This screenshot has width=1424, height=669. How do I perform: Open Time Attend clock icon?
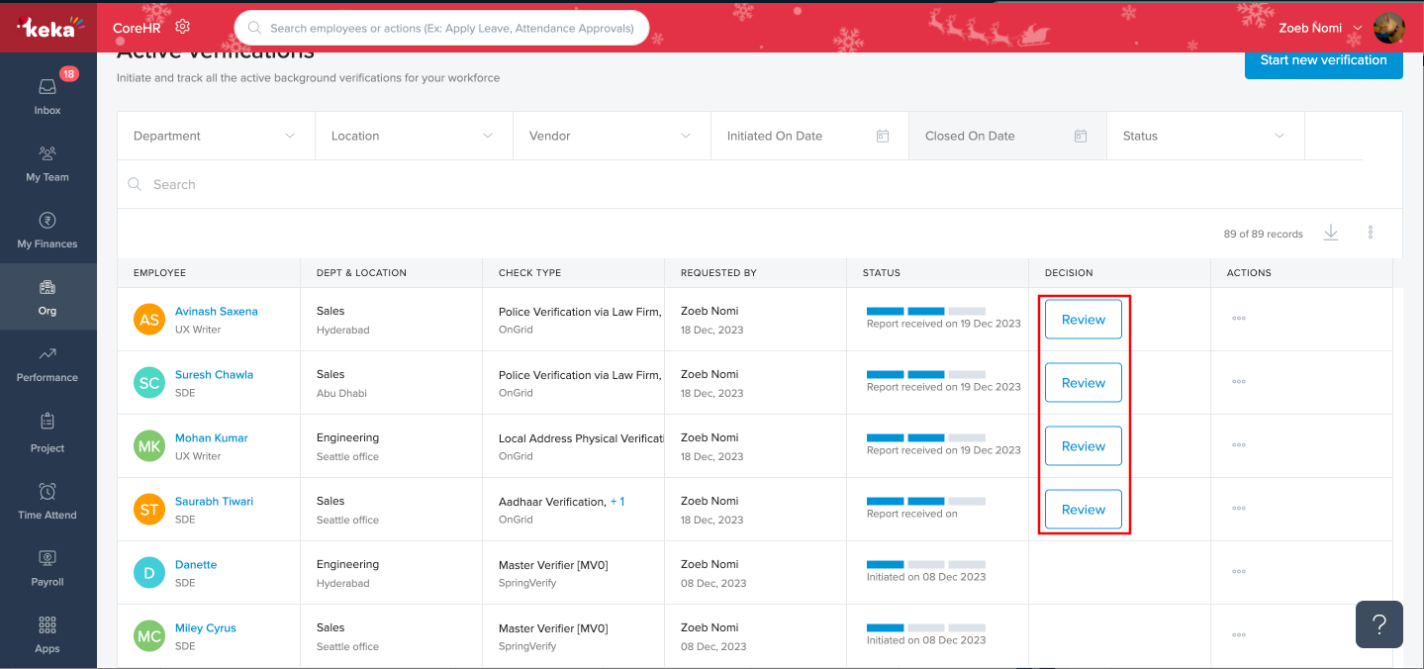coord(47,492)
